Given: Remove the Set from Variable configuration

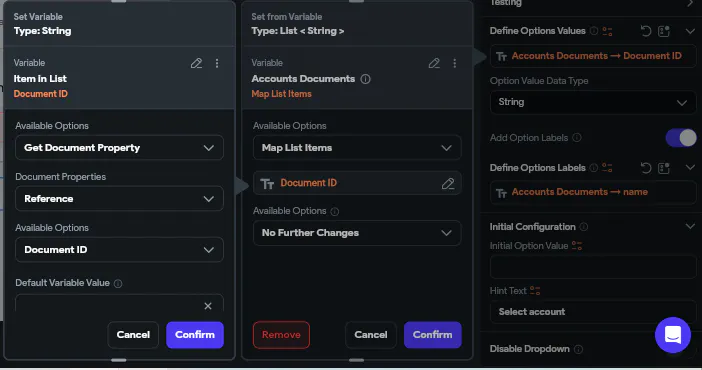Looking at the screenshot, I should tap(281, 335).
